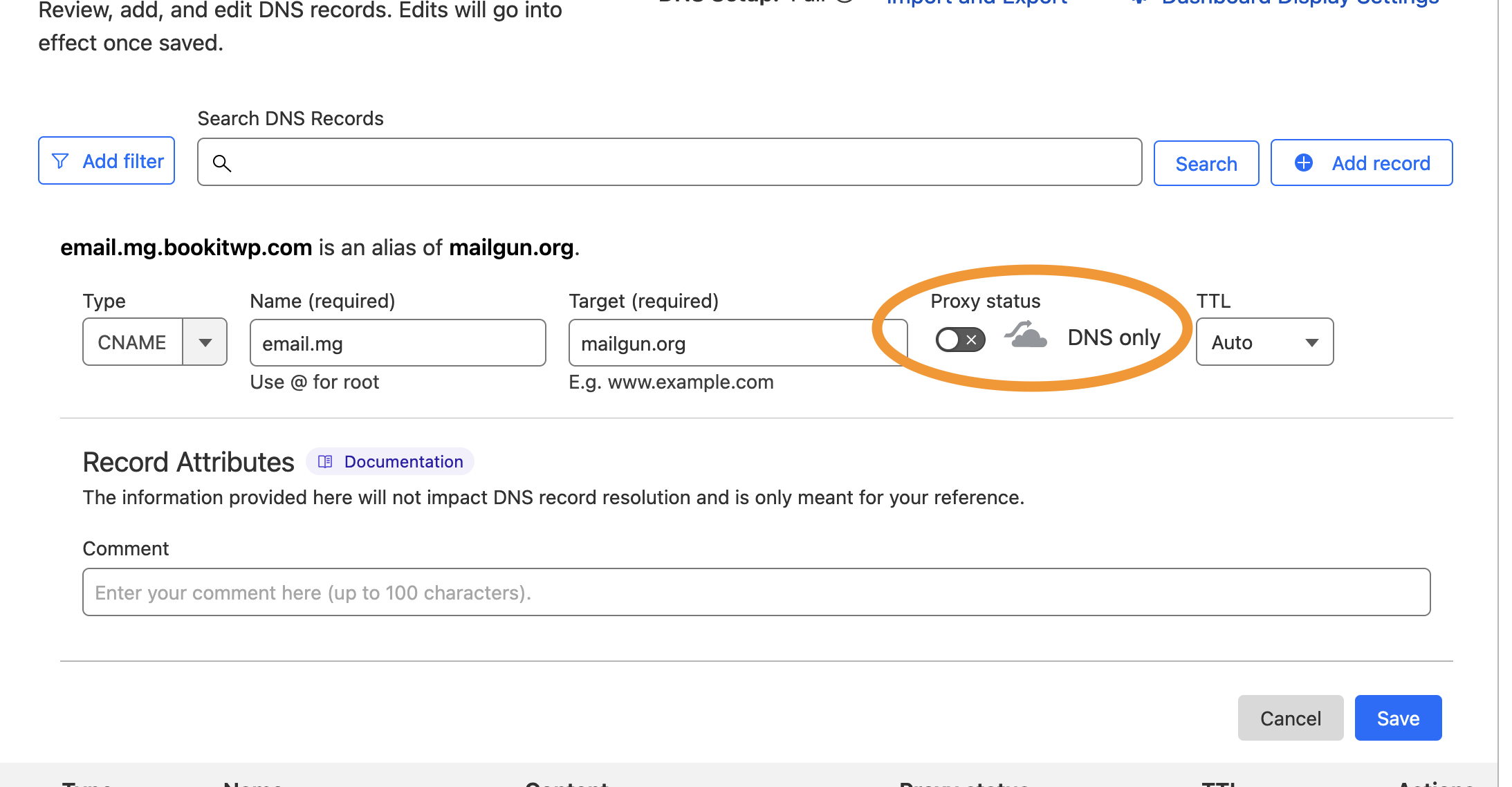Screen dimensions: 1512x787
Task: Select the Import and Export menu link
Action: pos(975,3)
